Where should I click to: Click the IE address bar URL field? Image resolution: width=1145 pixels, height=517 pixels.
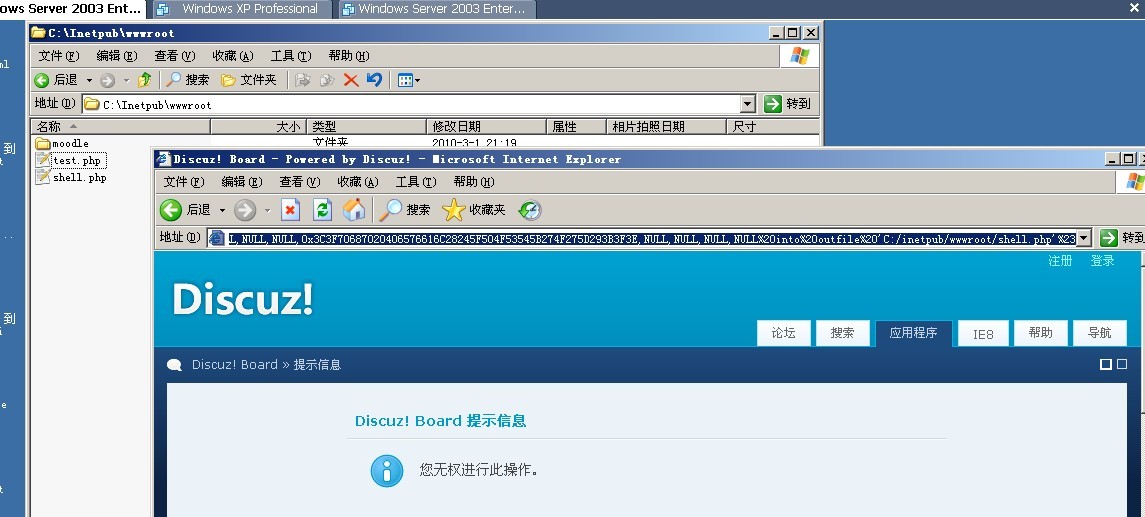[643, 238]
